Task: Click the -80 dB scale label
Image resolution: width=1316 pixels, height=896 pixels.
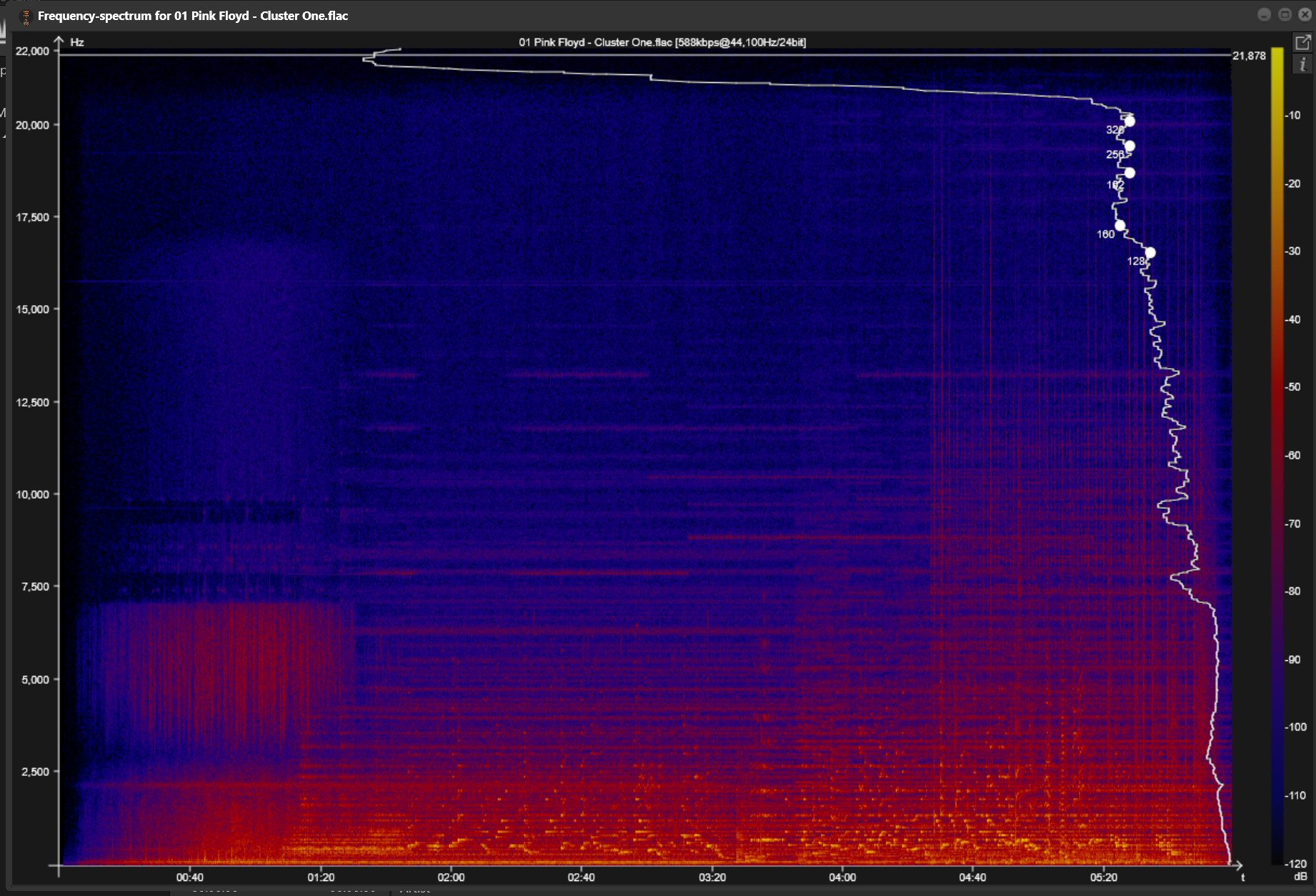Action: [1294, 591]
